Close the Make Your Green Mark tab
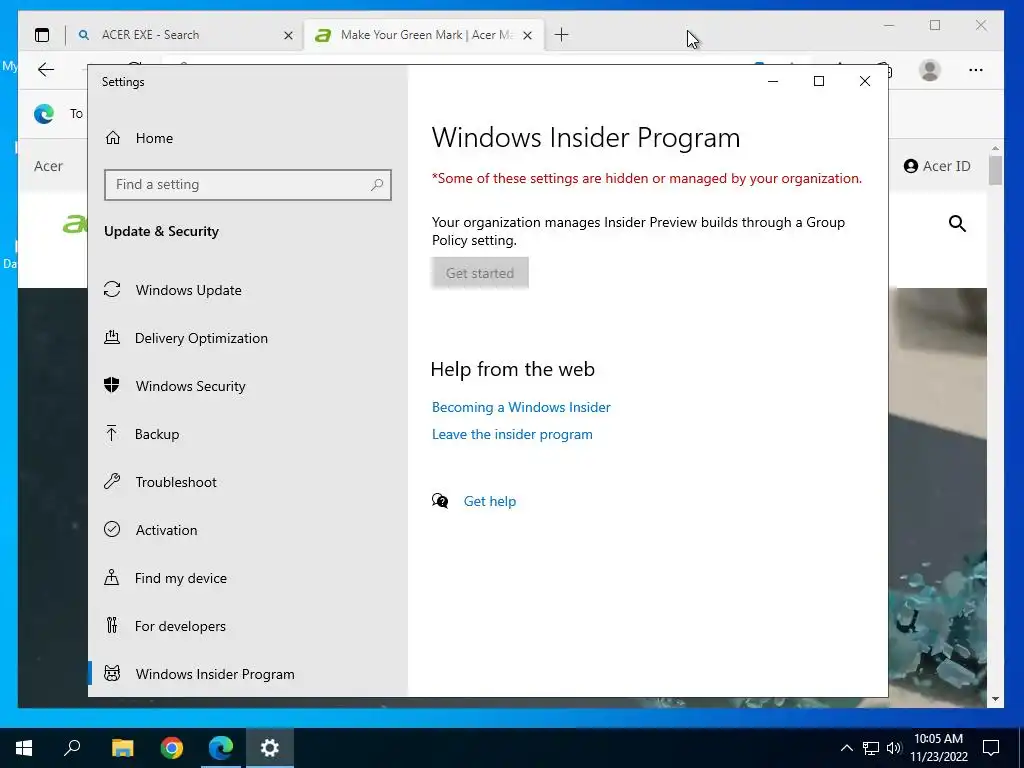 (528, 35)
